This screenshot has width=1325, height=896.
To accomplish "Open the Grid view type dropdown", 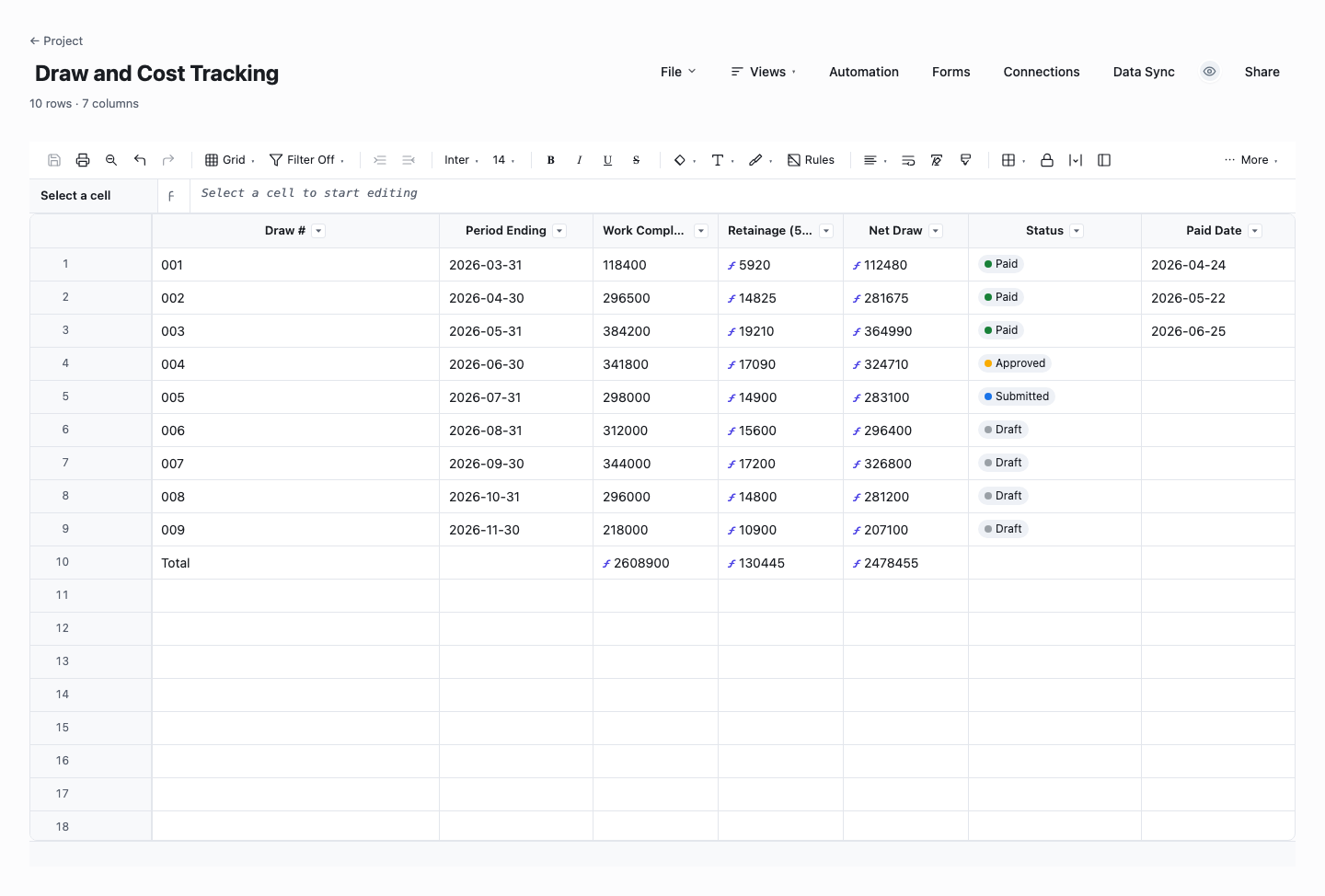I will pyautogui.click(x=230, y=160).
